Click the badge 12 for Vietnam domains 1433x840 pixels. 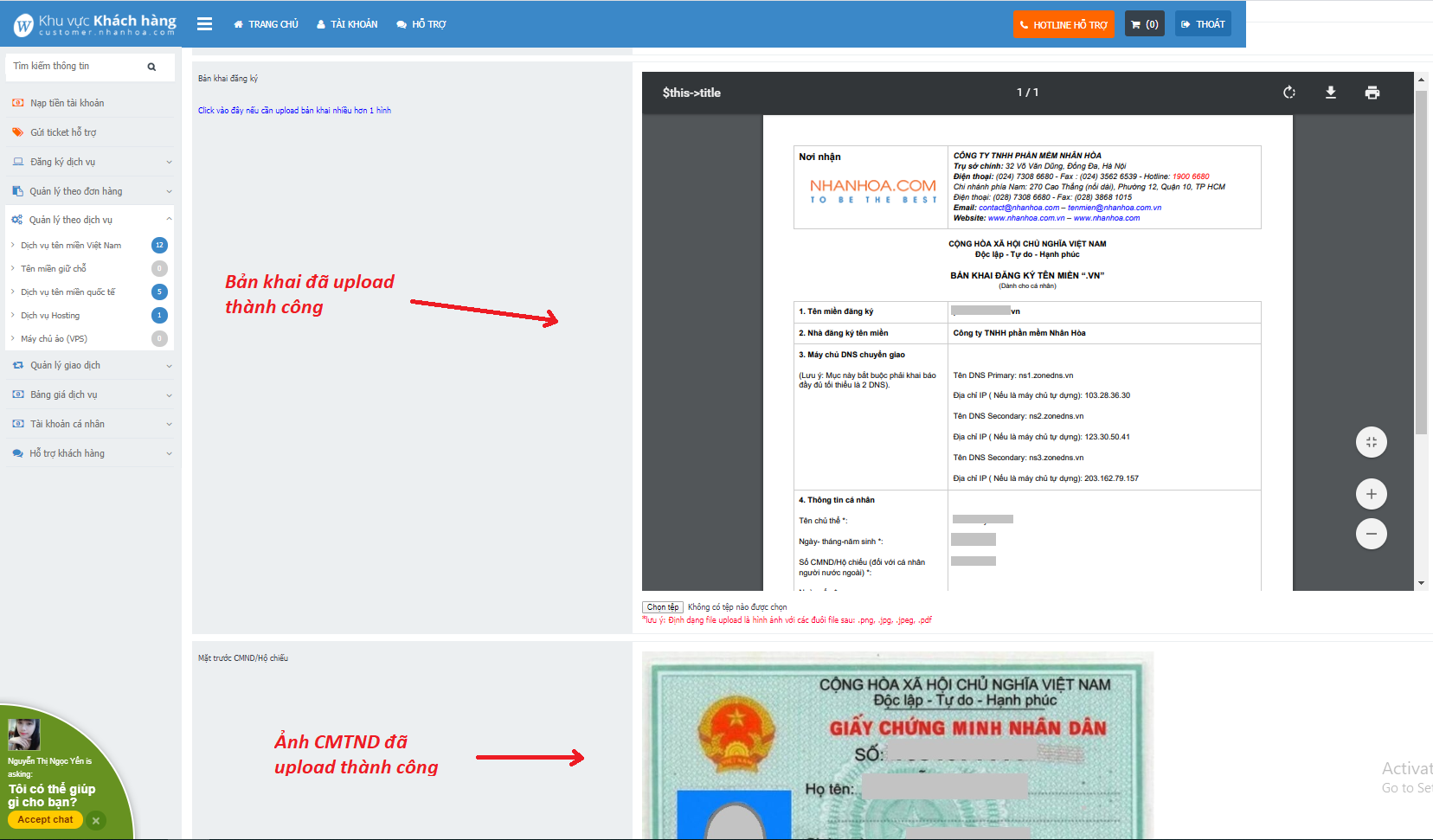[x=159, y=245]
